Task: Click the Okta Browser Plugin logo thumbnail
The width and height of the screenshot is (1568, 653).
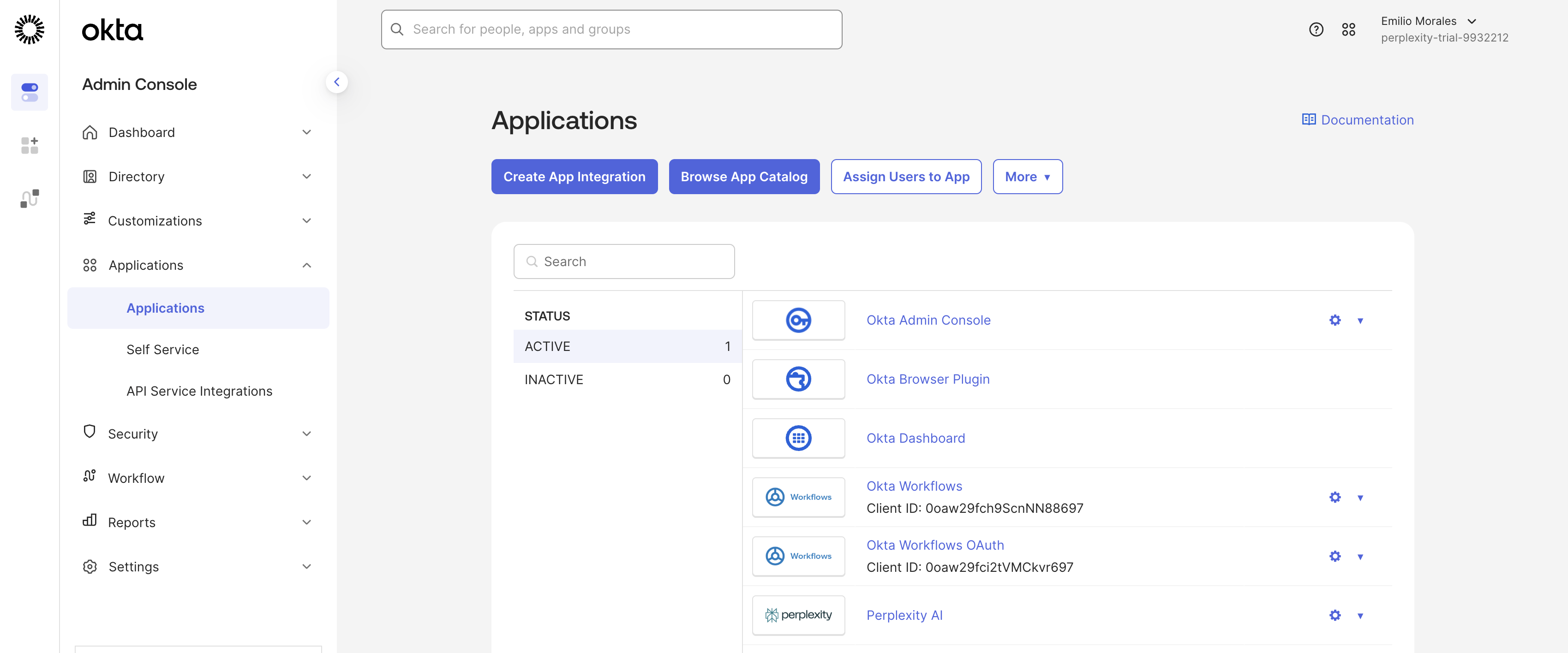Action: coord(798,379)
